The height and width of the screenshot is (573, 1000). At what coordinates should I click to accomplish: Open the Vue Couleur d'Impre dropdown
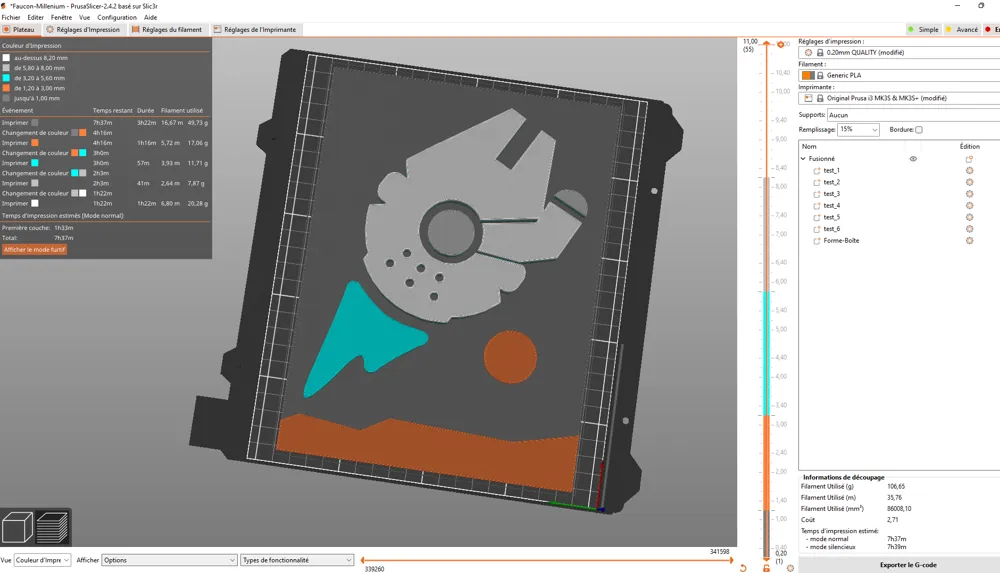click(x=42, y=560)
